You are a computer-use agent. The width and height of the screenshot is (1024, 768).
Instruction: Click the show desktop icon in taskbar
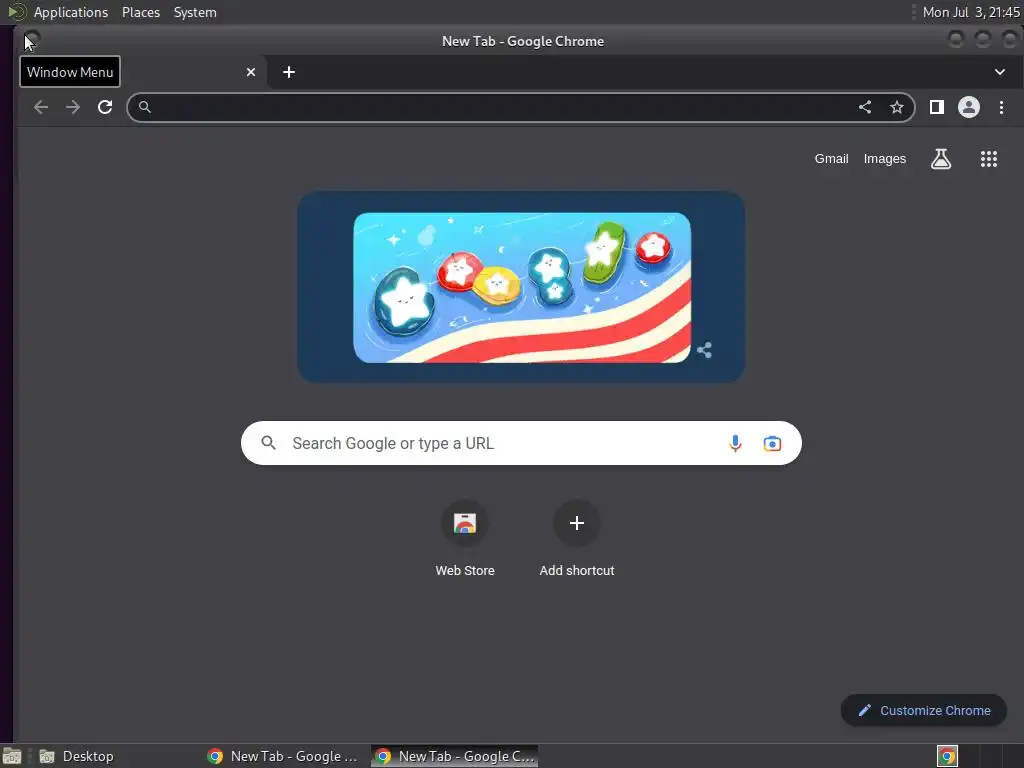click(x=12, y=756)
